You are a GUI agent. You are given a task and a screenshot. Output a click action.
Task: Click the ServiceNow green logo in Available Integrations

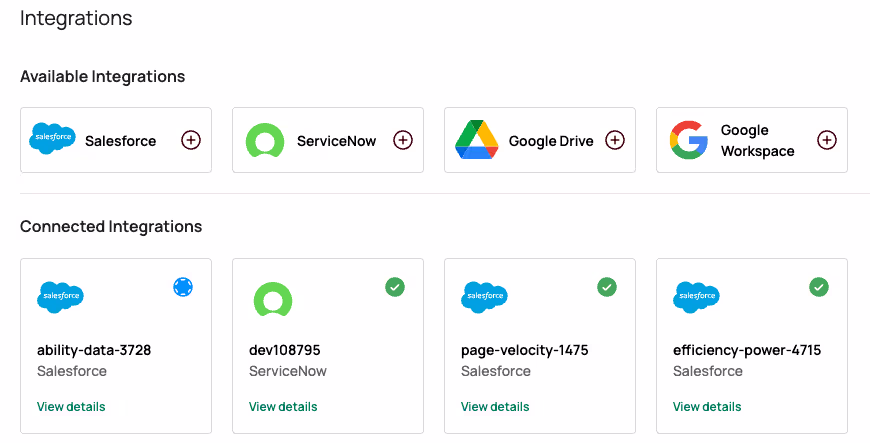point(265,140)
